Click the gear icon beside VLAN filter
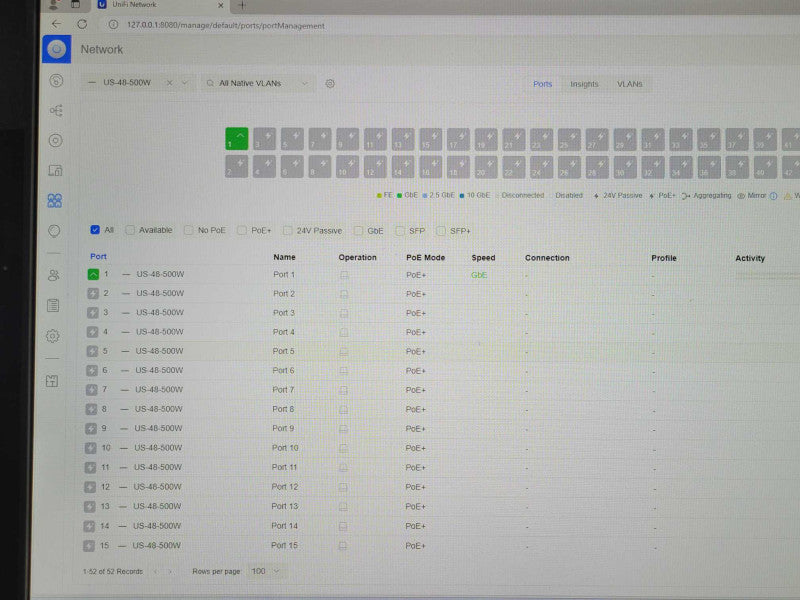 click(x=330, y=84)
